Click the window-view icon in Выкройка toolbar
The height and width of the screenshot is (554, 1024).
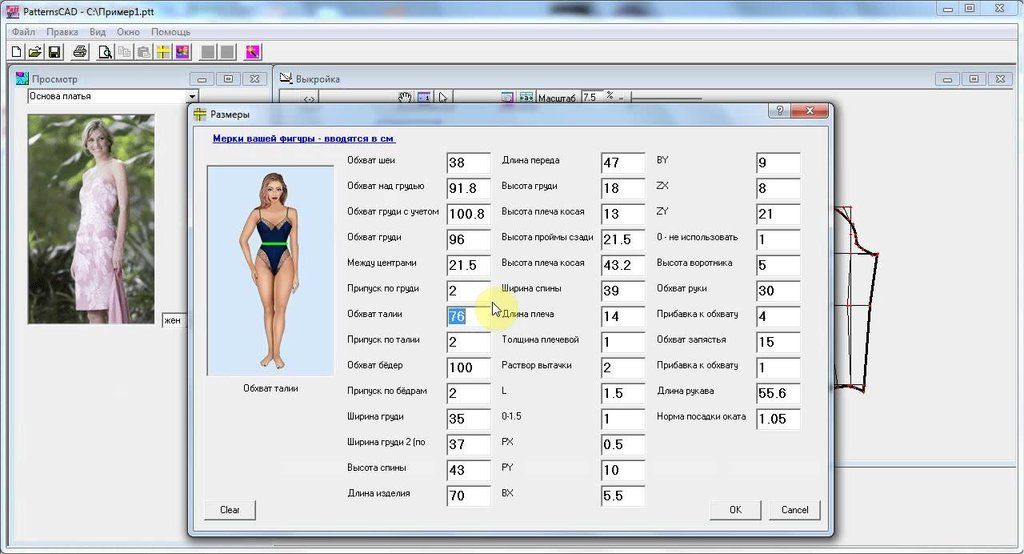point(507,97)
